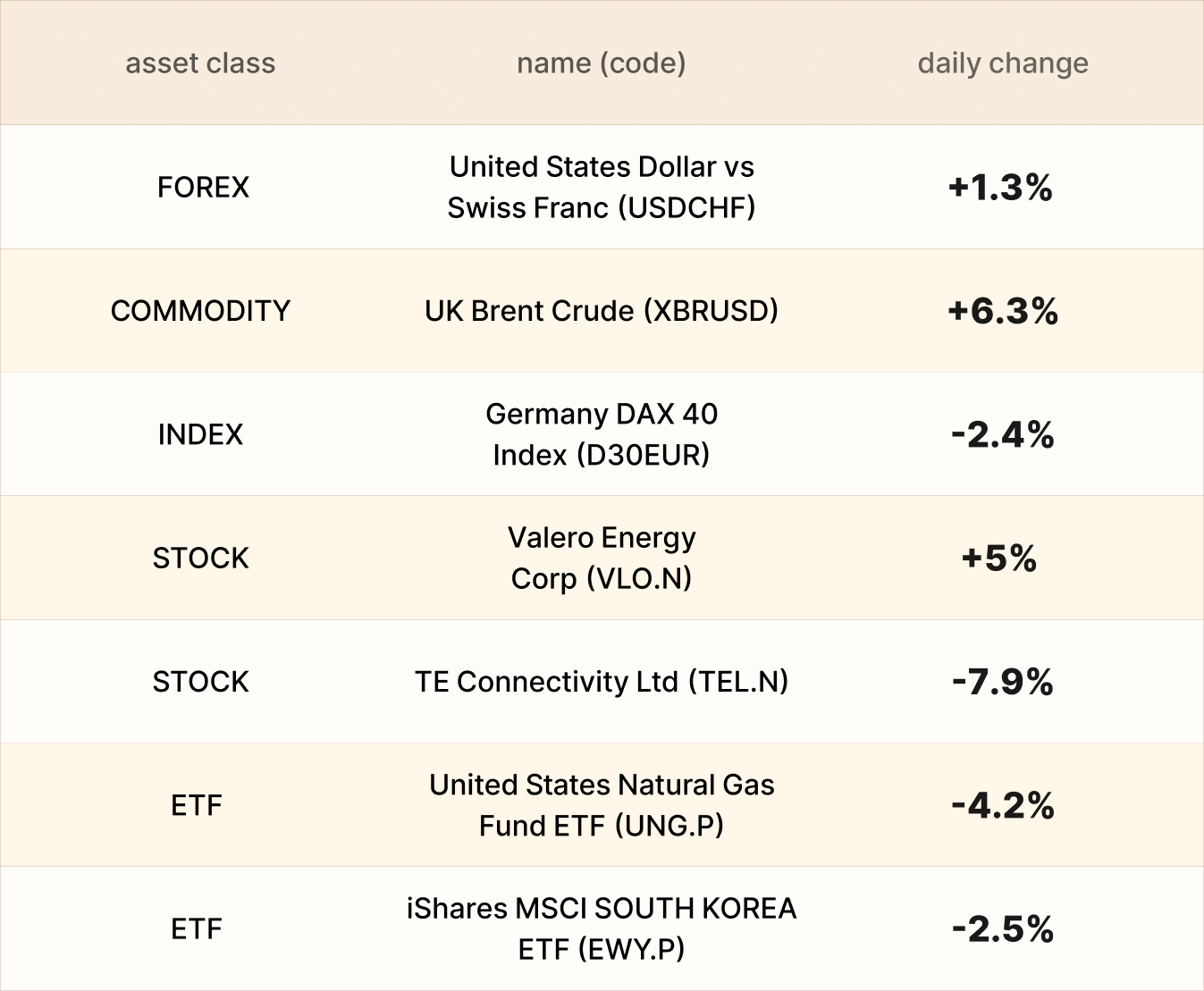
Task: Click the daily change column header
Action: [1002, 63]
